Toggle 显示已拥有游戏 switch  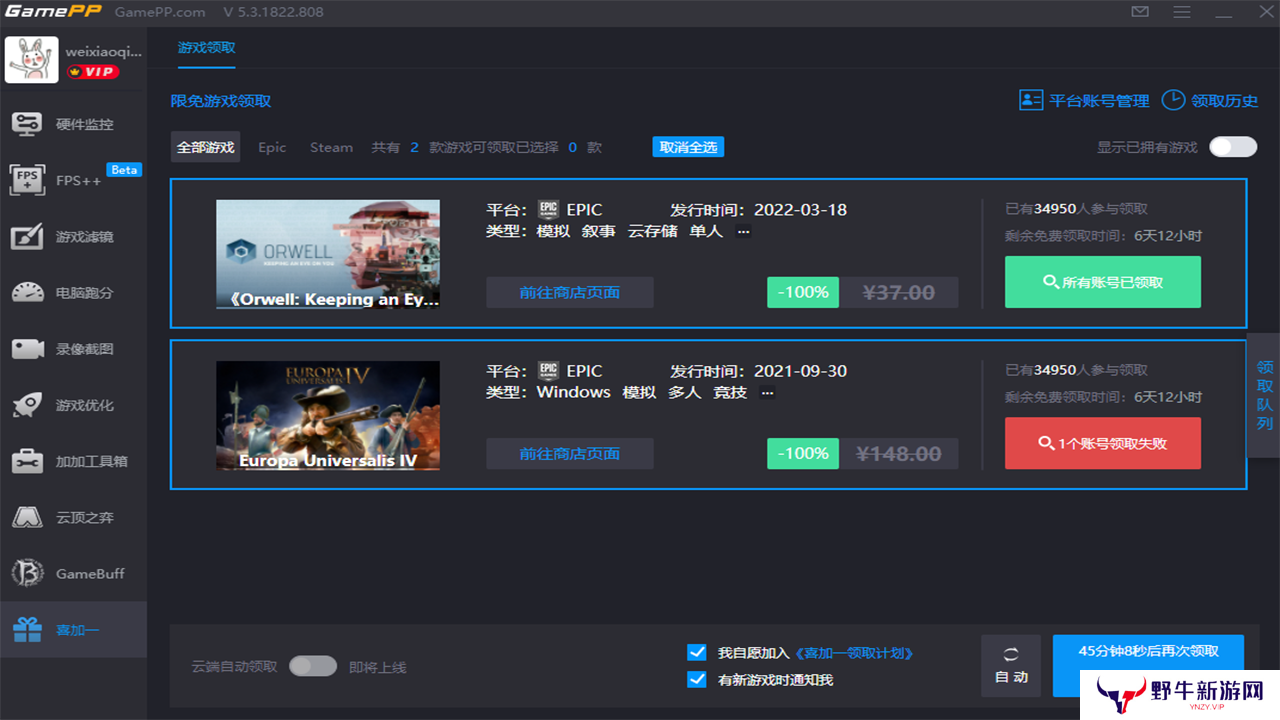pos(1233,147)
